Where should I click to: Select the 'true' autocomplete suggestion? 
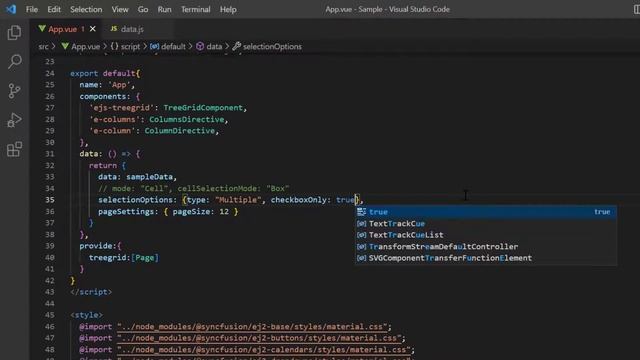pyautogui.click(x=486, y=212)
